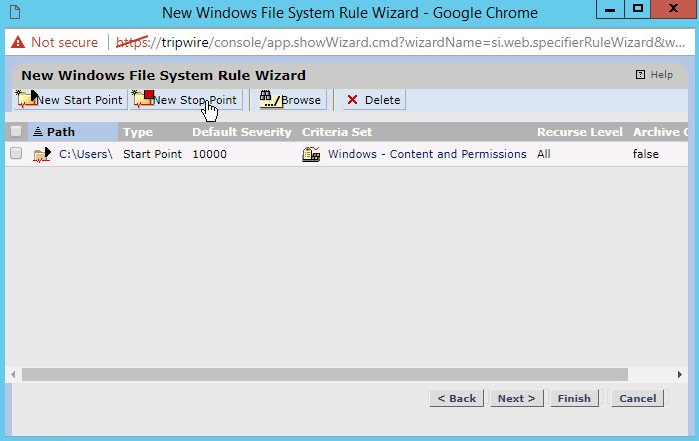Click the Chrome address bar URL

[400, 42]
